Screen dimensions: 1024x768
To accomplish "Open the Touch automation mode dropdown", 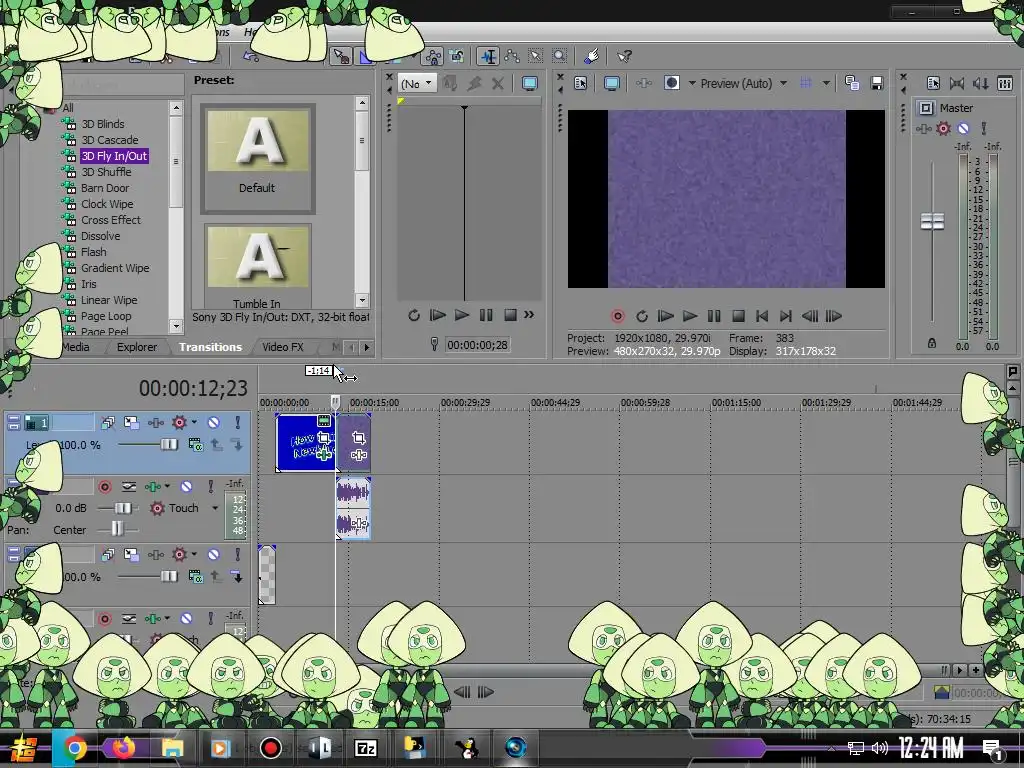I will (x=215, y=508).
